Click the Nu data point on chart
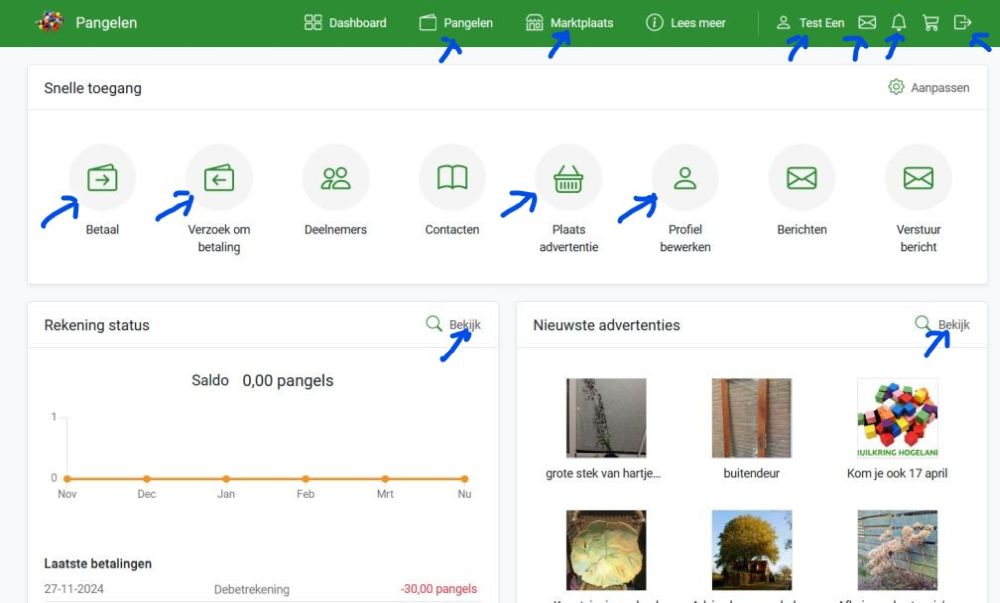The width and height of the screenshot is (1000, 603). (x=465, y=479)
